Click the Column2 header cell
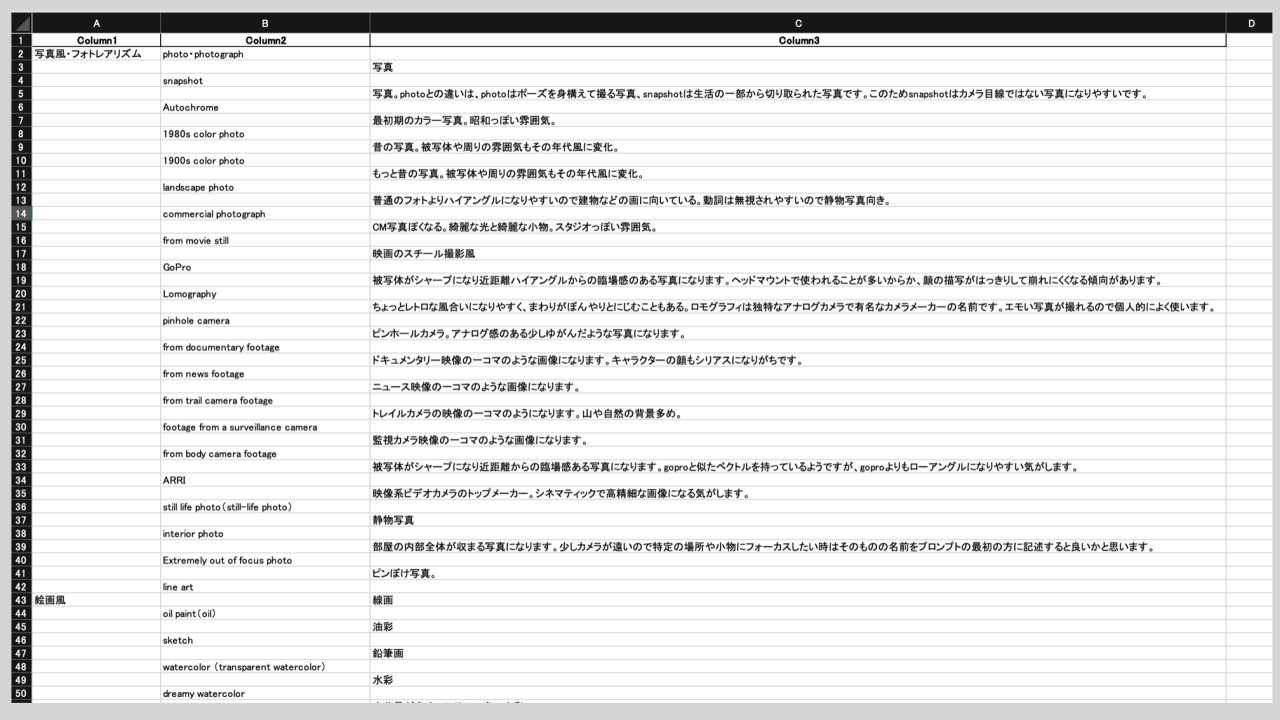Image resolution: width=1280 pixels, height=720 pixels. [265, 41]
